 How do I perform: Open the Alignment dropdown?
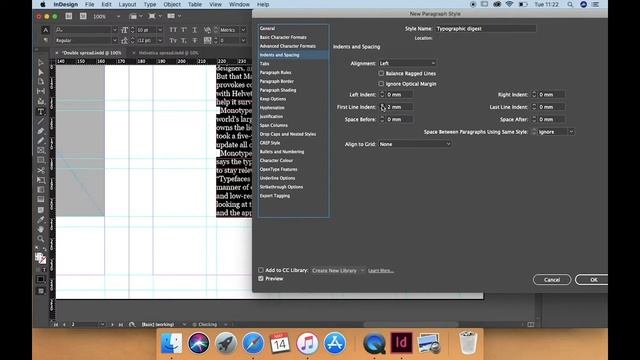[x=407, y=63]
